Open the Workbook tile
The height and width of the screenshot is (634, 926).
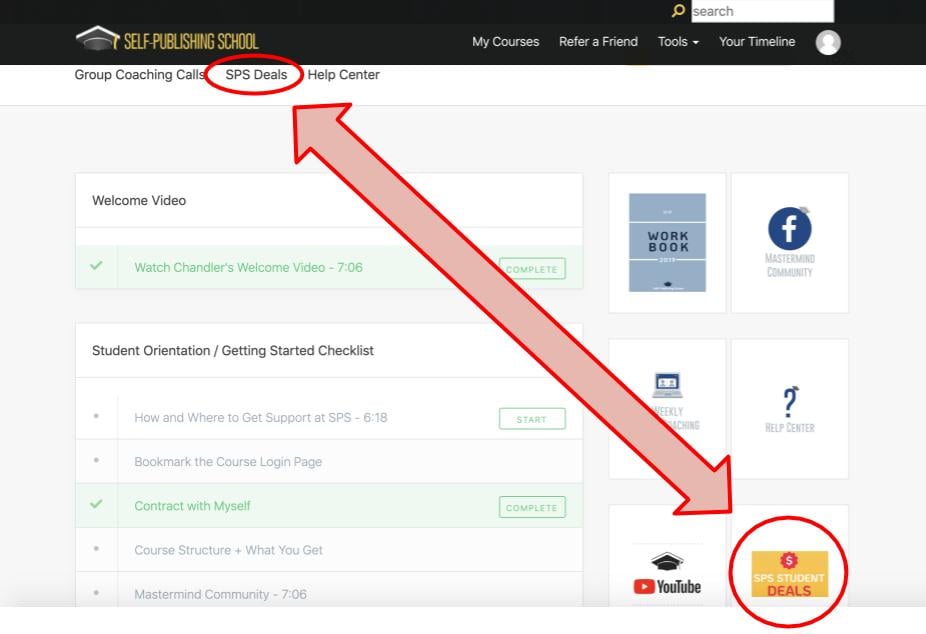point(667,243)
